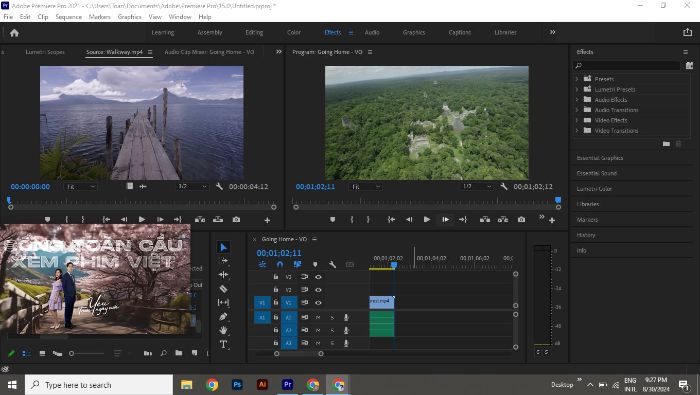
Task: Switch Project panel to list view
Action: 26,353
